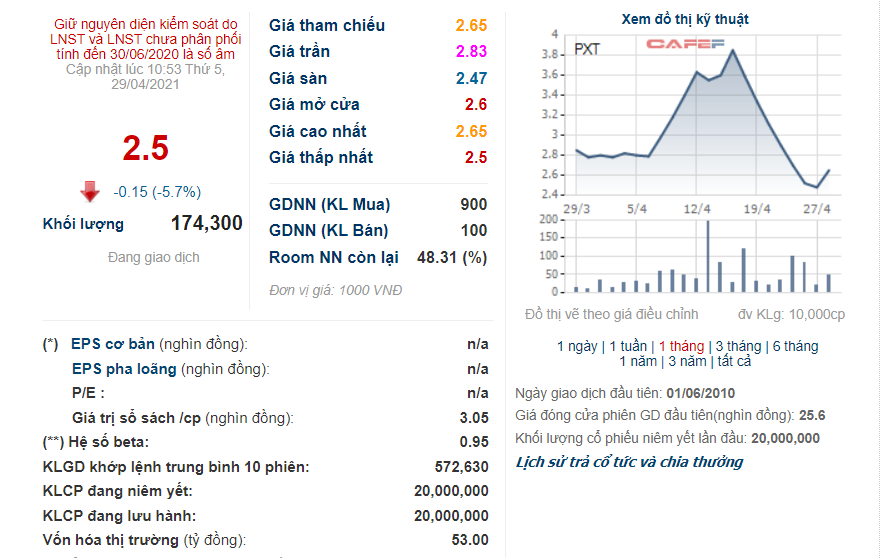Select the 'tất cả' chart range
Screen dimensions: 880x558
click(x=734, y=362)
